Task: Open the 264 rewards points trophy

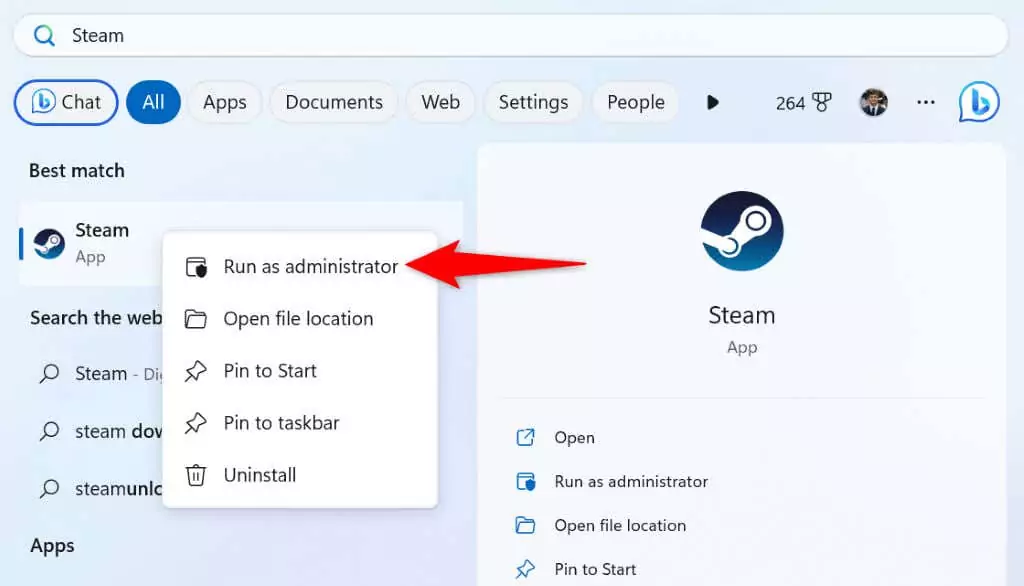Action: click(x=803, y=103)
